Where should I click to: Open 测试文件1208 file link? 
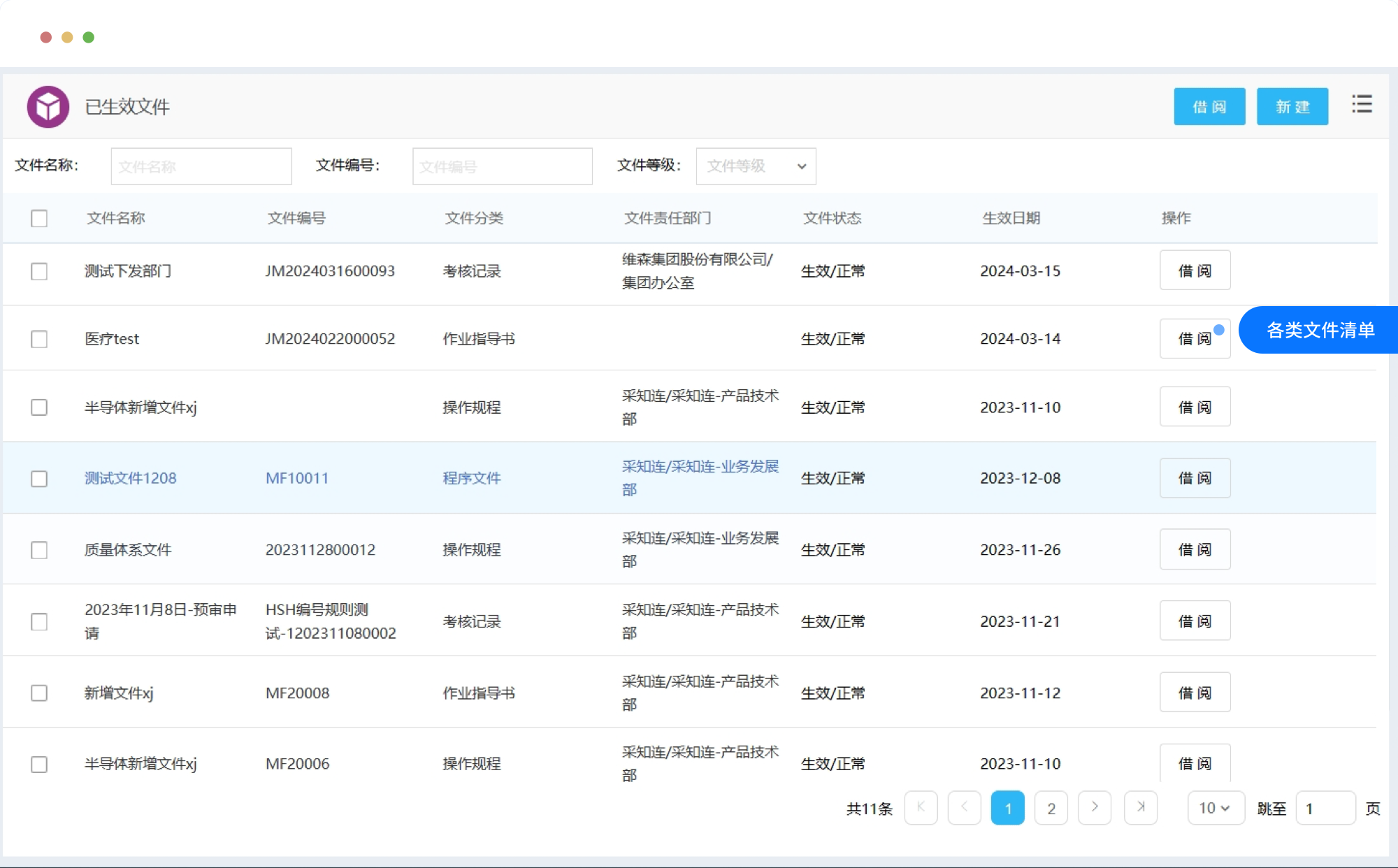pos(131,479)
